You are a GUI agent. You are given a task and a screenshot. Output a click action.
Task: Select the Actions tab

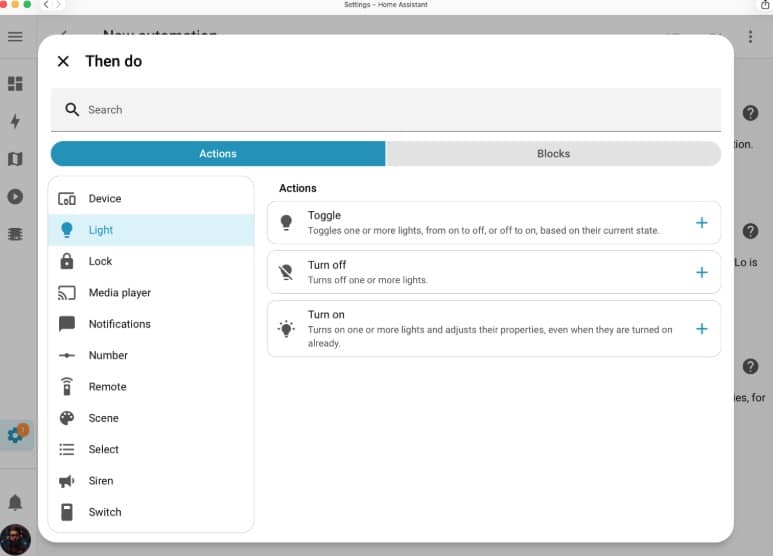218,154
